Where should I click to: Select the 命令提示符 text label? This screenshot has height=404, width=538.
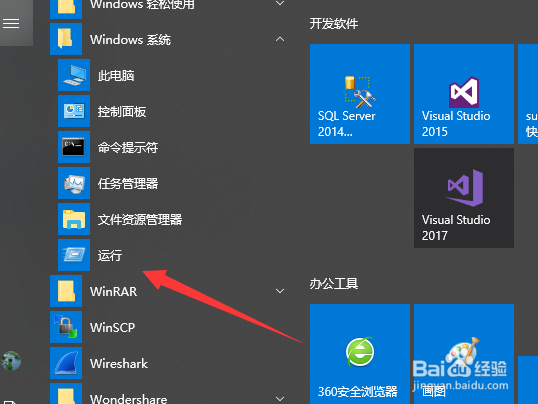(x=128, y=148)
